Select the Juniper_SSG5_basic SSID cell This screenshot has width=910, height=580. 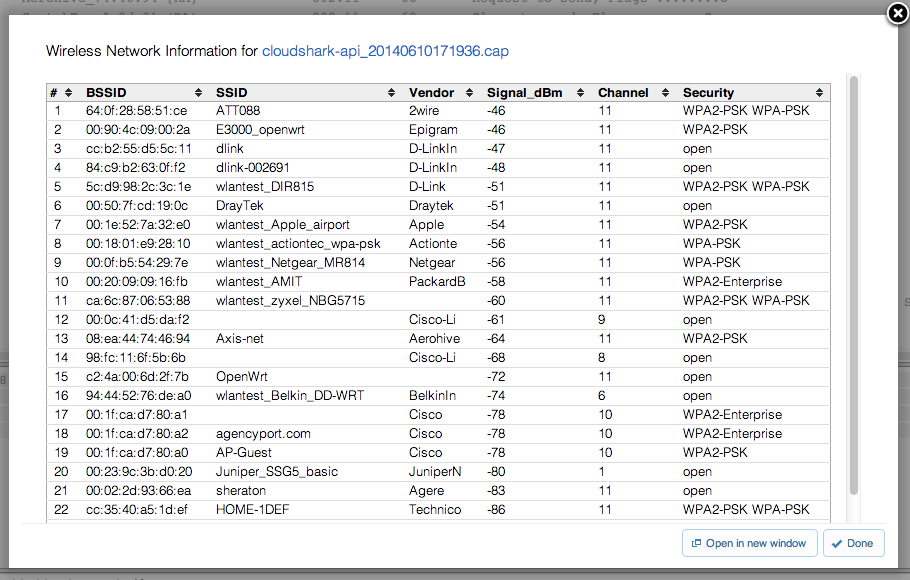[x=277, y=471]
